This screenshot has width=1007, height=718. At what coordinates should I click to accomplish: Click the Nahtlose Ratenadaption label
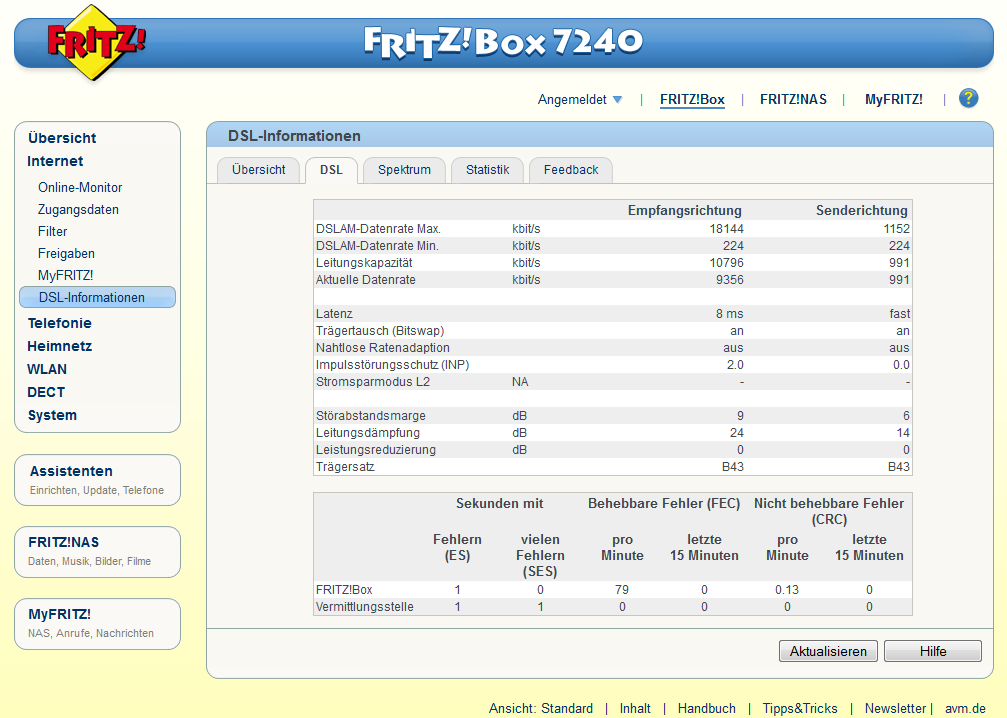(x=382, y=348)
